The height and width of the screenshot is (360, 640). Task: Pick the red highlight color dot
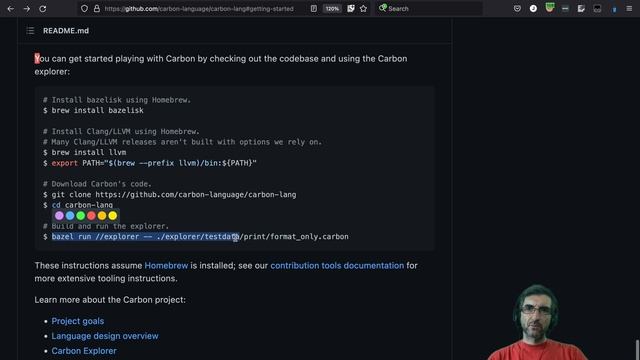[91, 216]
